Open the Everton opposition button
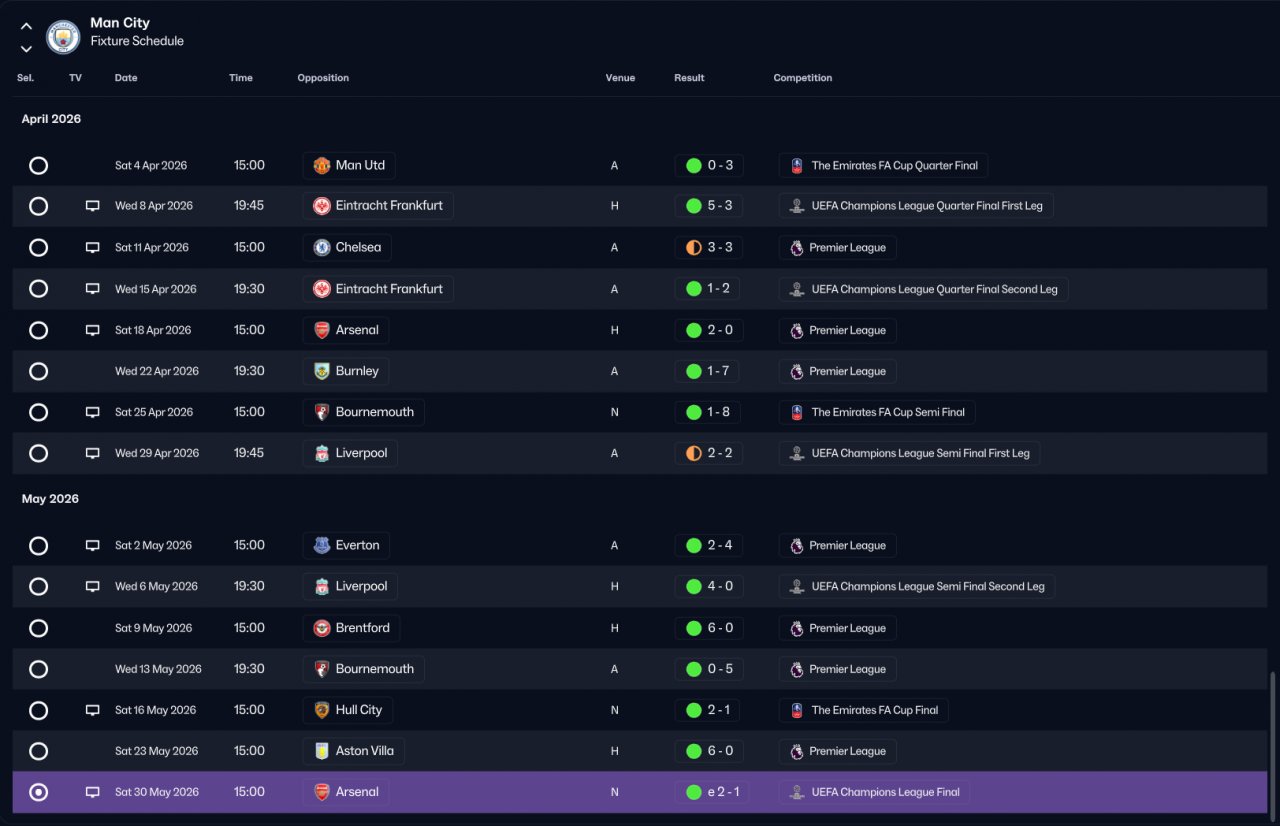The width and height of the screenshot is (1280, 826). click(x=346, y=545)
